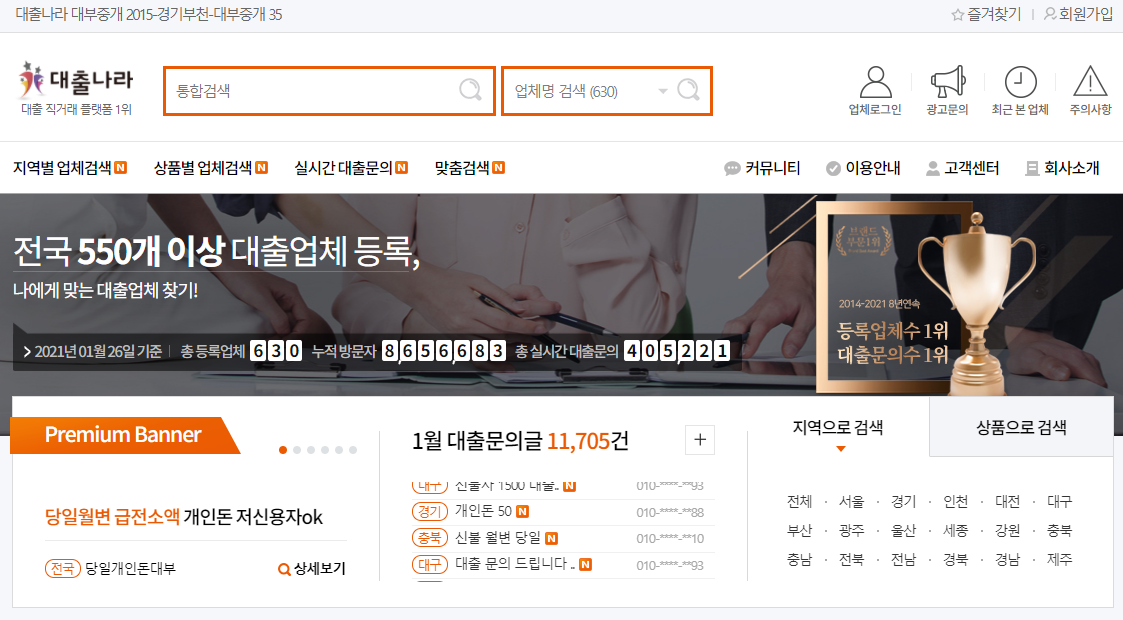Image resolution: width=1123 pixels, height=620 pixels.
Task: Select region 경남
Action: 1007,559
